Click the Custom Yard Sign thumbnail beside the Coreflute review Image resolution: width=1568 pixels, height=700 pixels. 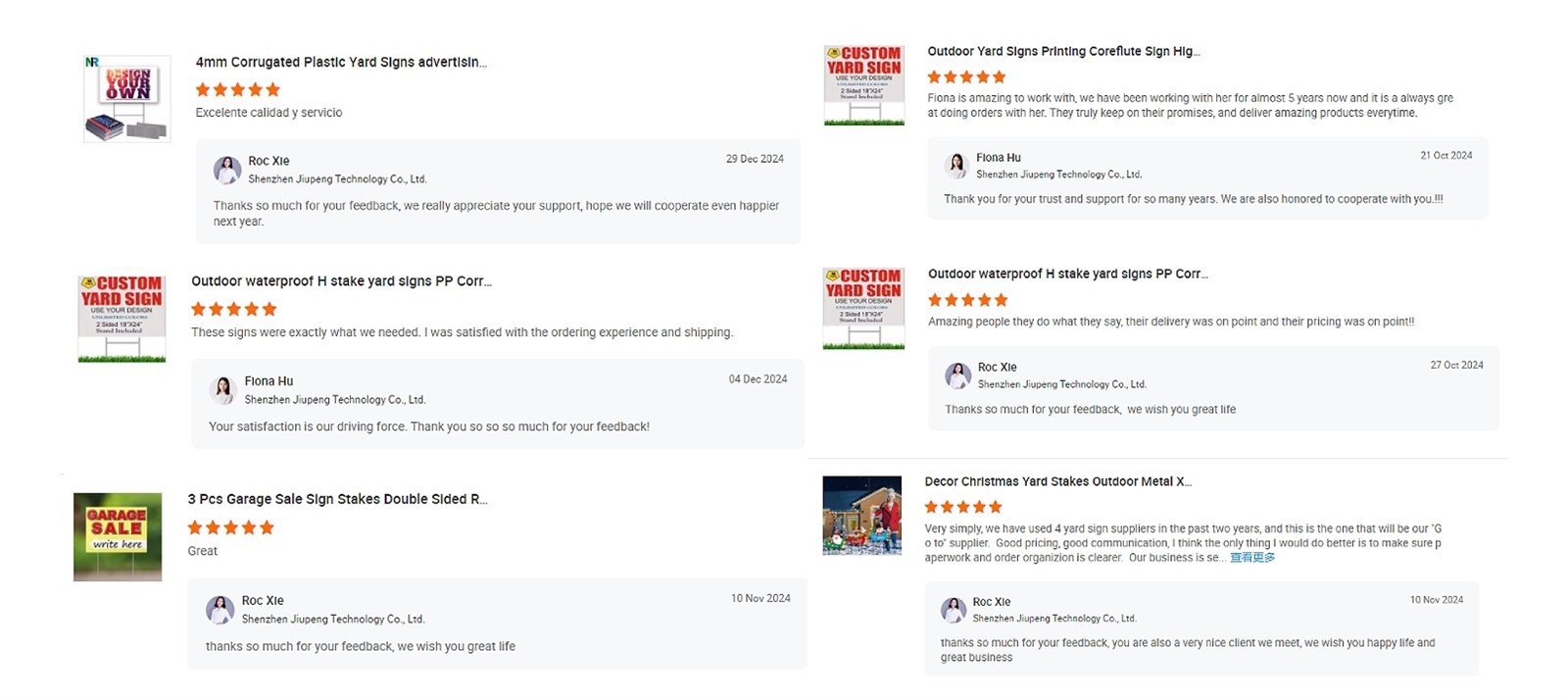pos(863,84)
